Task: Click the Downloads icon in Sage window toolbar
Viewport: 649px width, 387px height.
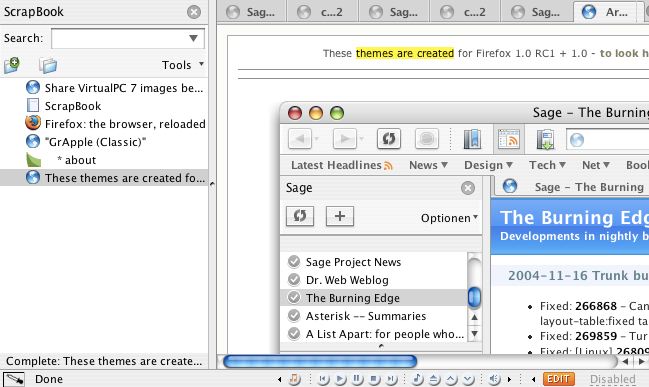Action: point(546,139)
